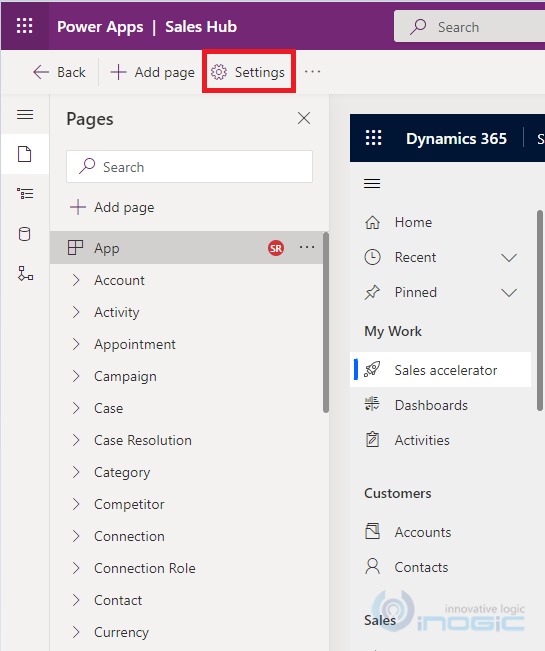Click the preview nav scrollbar

pyautogui.click(x=540, y=311)
